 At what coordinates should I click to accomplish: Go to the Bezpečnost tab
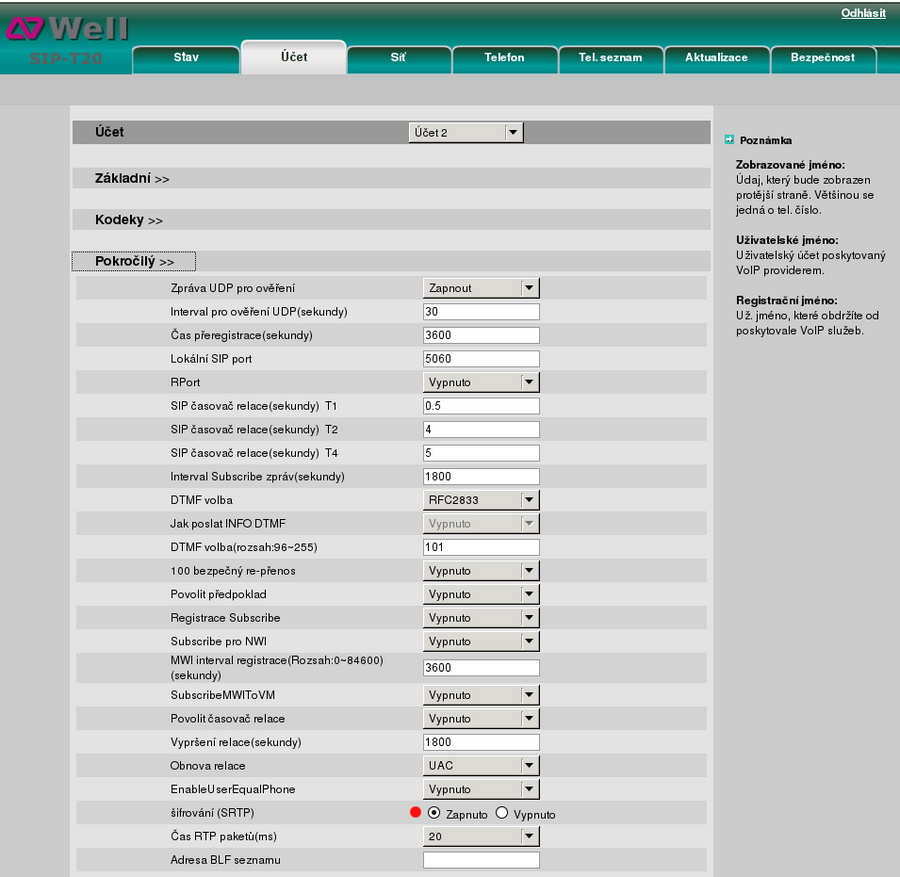[x=822, y=58]
